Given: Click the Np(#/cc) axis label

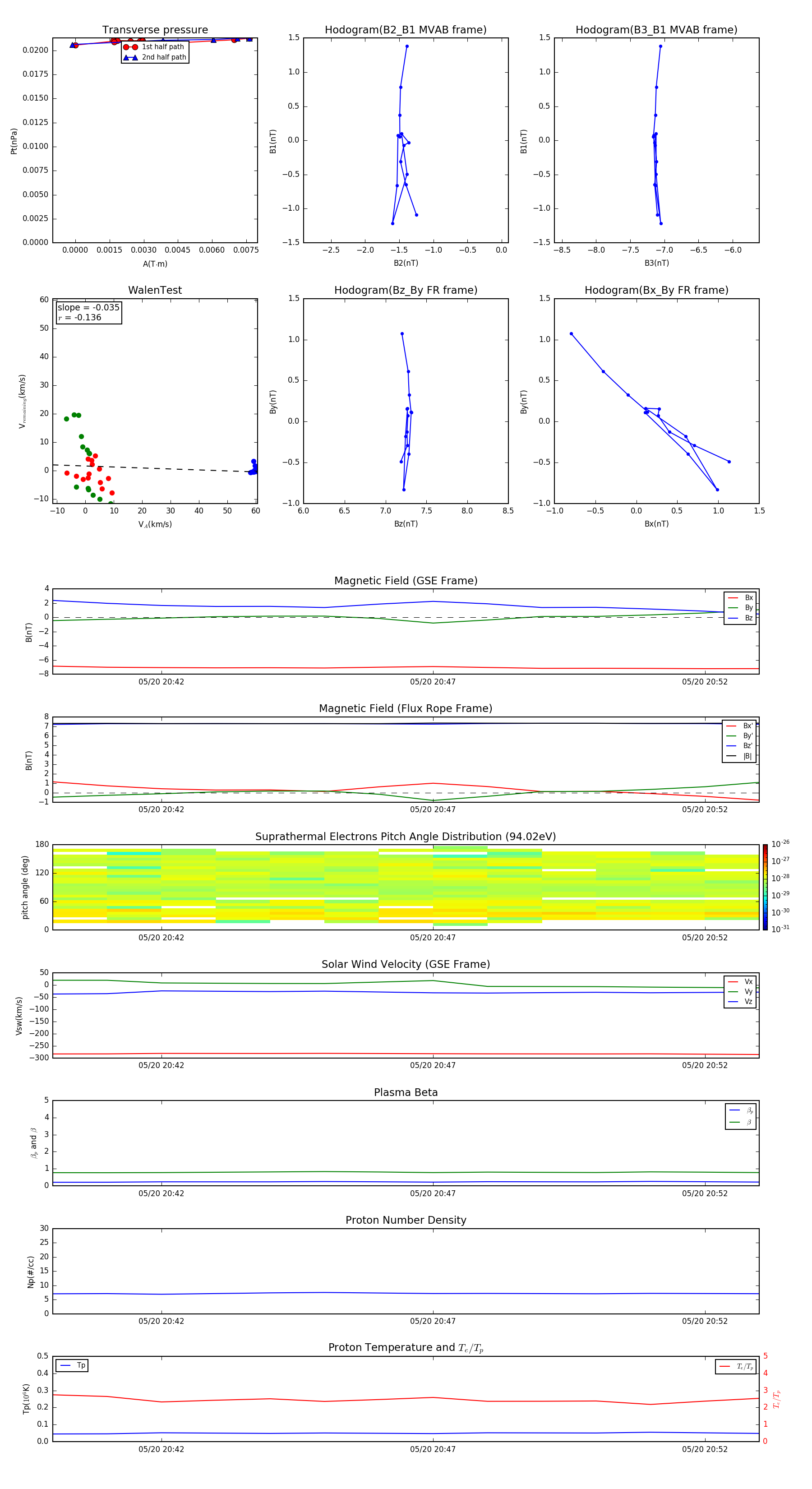Looking at the screenshot, I should click(31, 1272).
